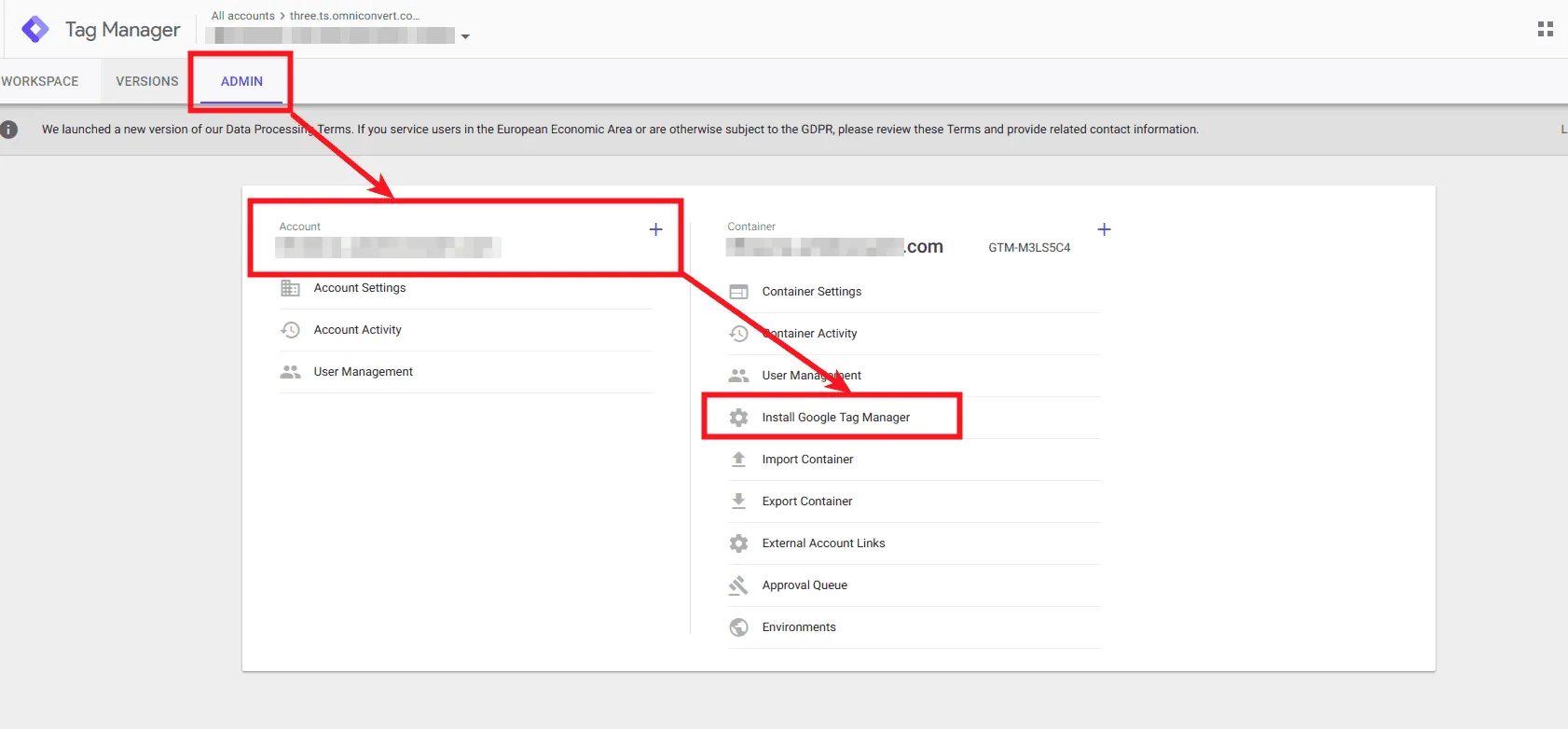Create a new container with plus icon
1568x729 pixels.
1104,229
